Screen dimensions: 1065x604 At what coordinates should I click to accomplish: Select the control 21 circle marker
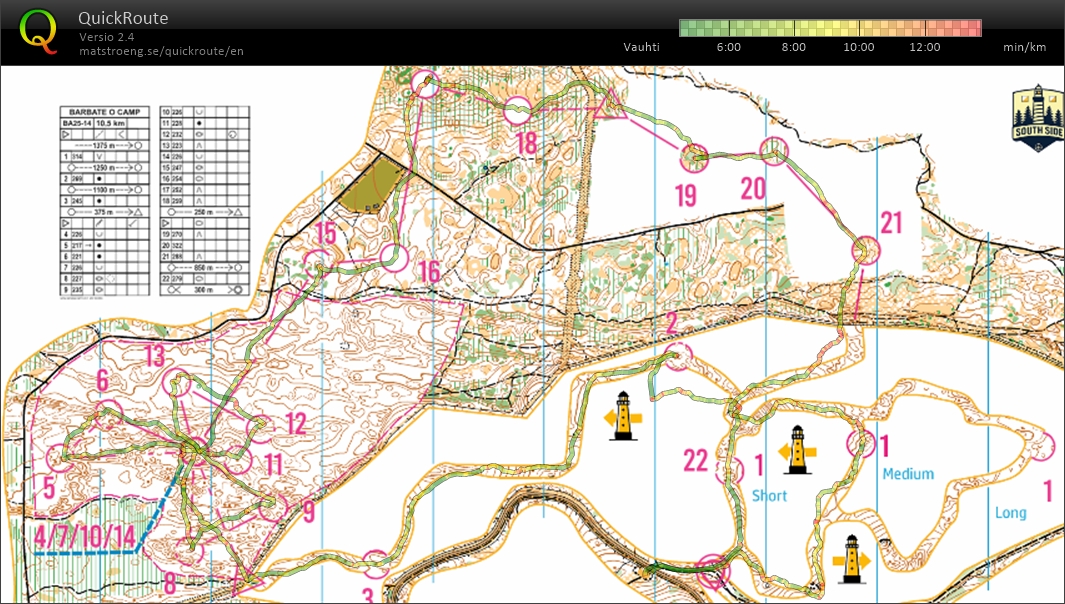(864, 250)
